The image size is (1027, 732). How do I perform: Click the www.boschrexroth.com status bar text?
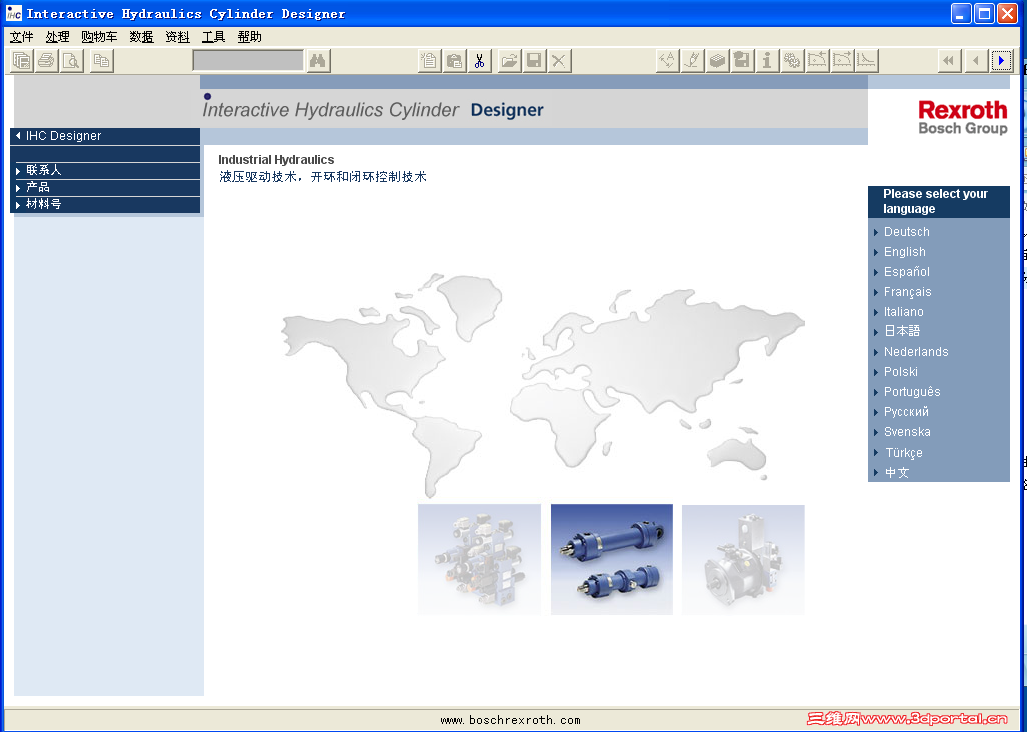tap(510, 720)
